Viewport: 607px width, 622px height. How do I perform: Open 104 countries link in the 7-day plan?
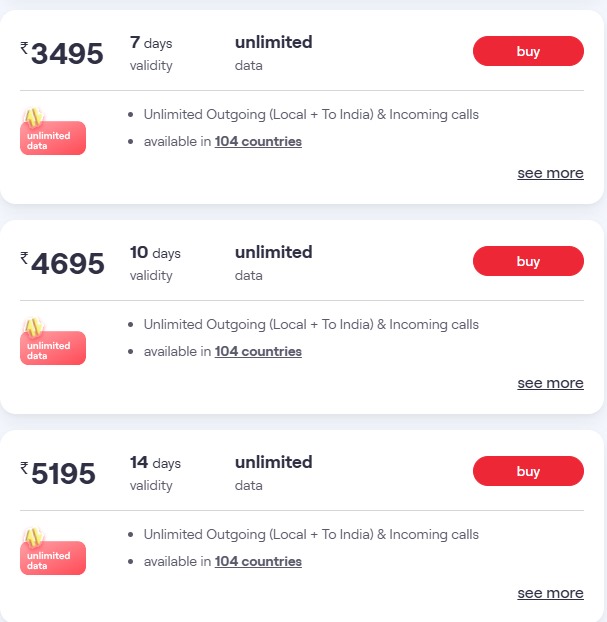pos(258,141)
